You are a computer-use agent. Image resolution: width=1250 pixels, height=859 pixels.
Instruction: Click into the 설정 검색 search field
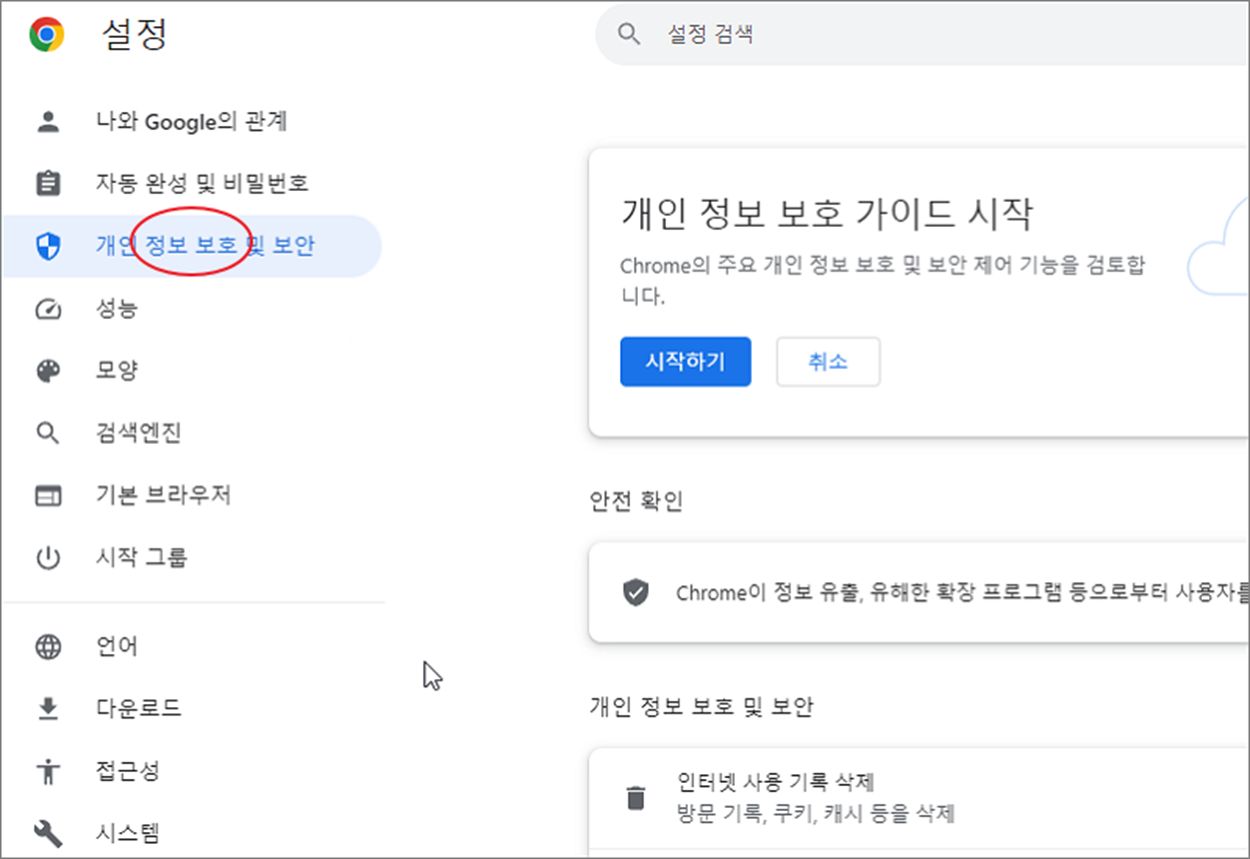point(922,35)
